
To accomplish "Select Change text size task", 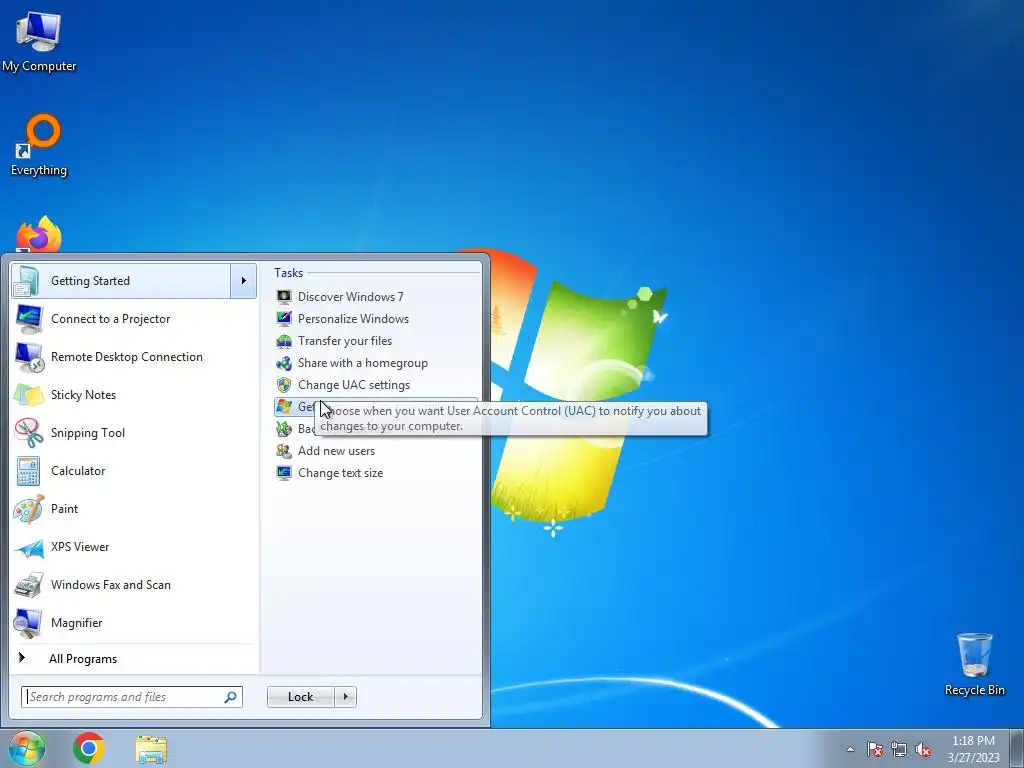I will [x=376, y=473].
